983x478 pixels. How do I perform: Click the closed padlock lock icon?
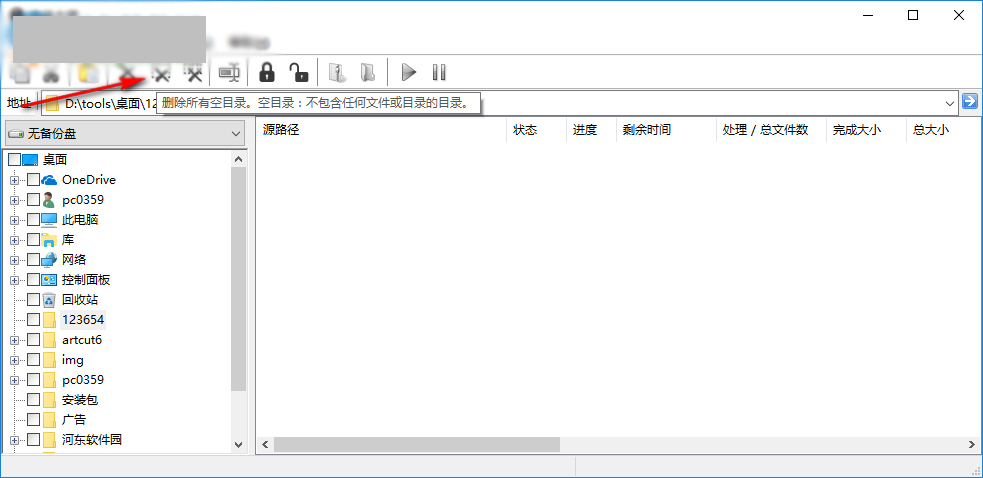pos(267,72)
